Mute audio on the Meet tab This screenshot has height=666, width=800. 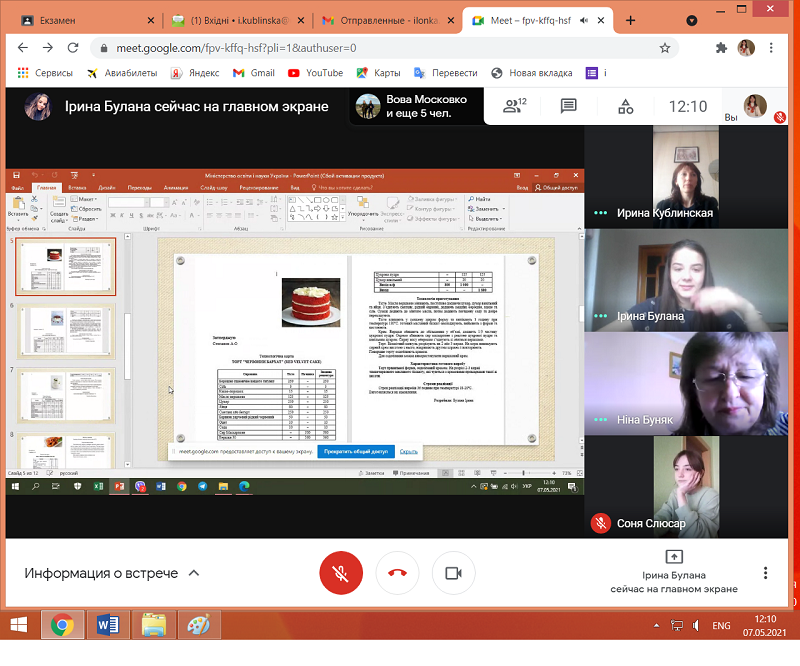pyautogui.click(x=584, y=20)
